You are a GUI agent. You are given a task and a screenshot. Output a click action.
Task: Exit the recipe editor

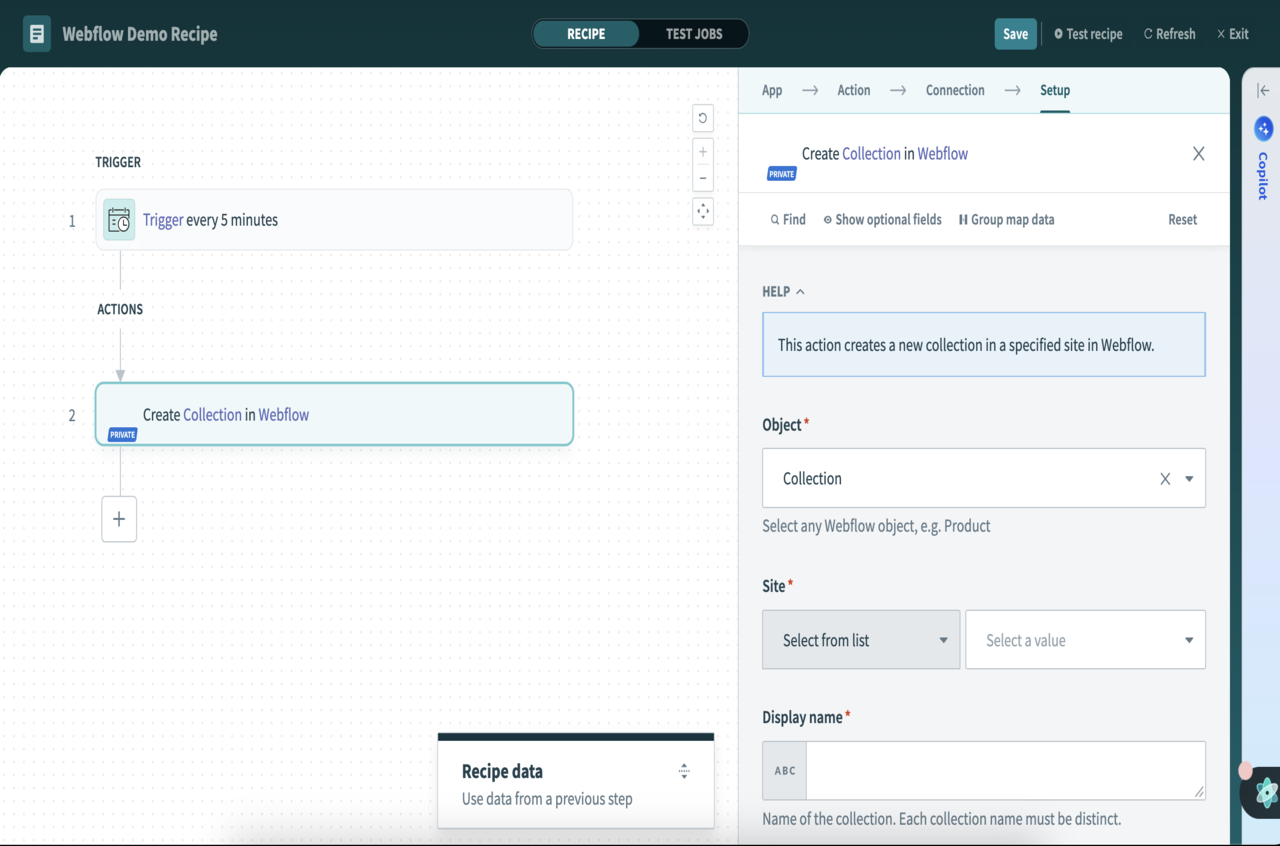(x=1232, y=34)
